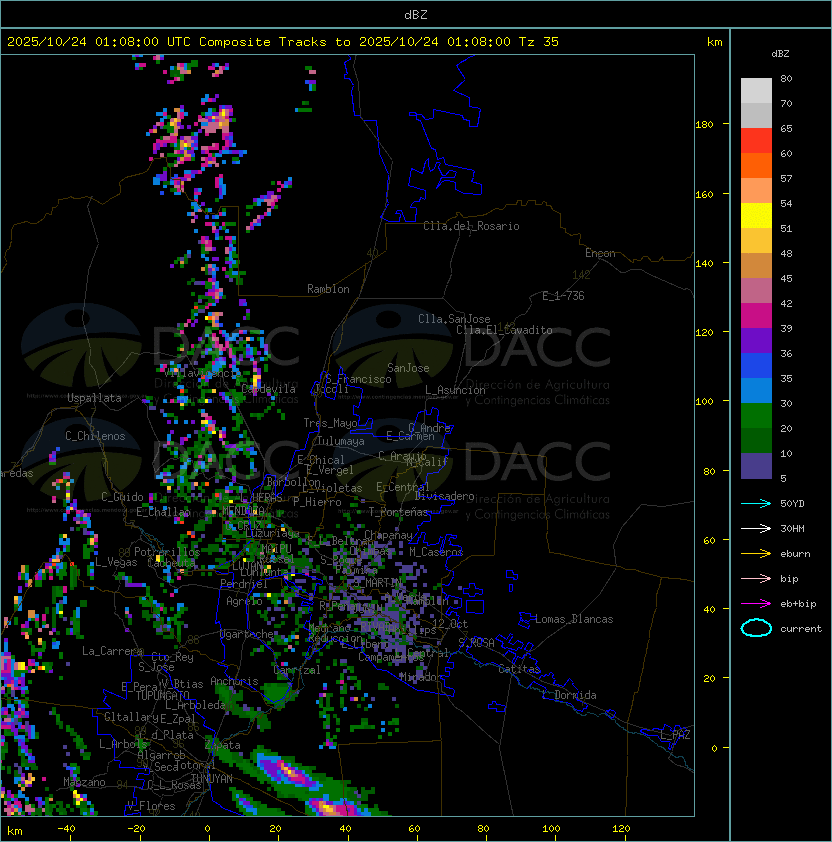Click the 'V_Flores' map label
Image resolution: width=832 pixels, height=842 pixels.
coord(151,806)
